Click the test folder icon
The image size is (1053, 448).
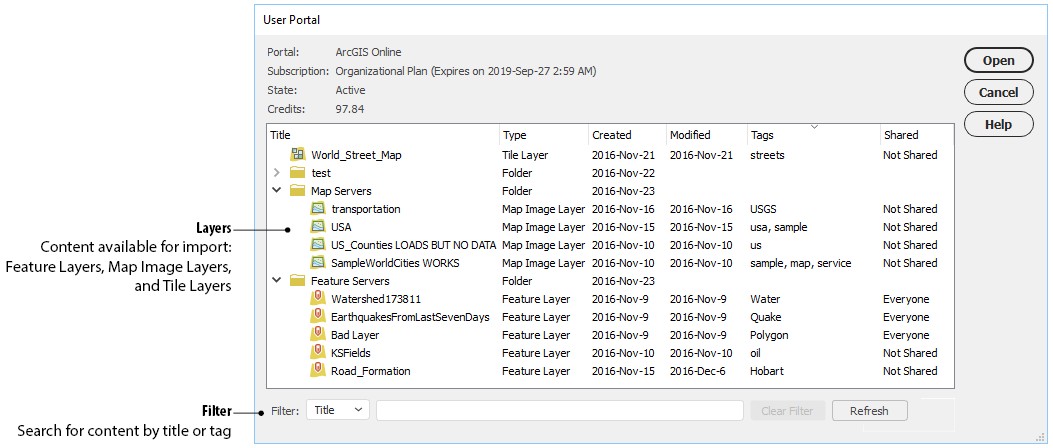pos(298,173)
